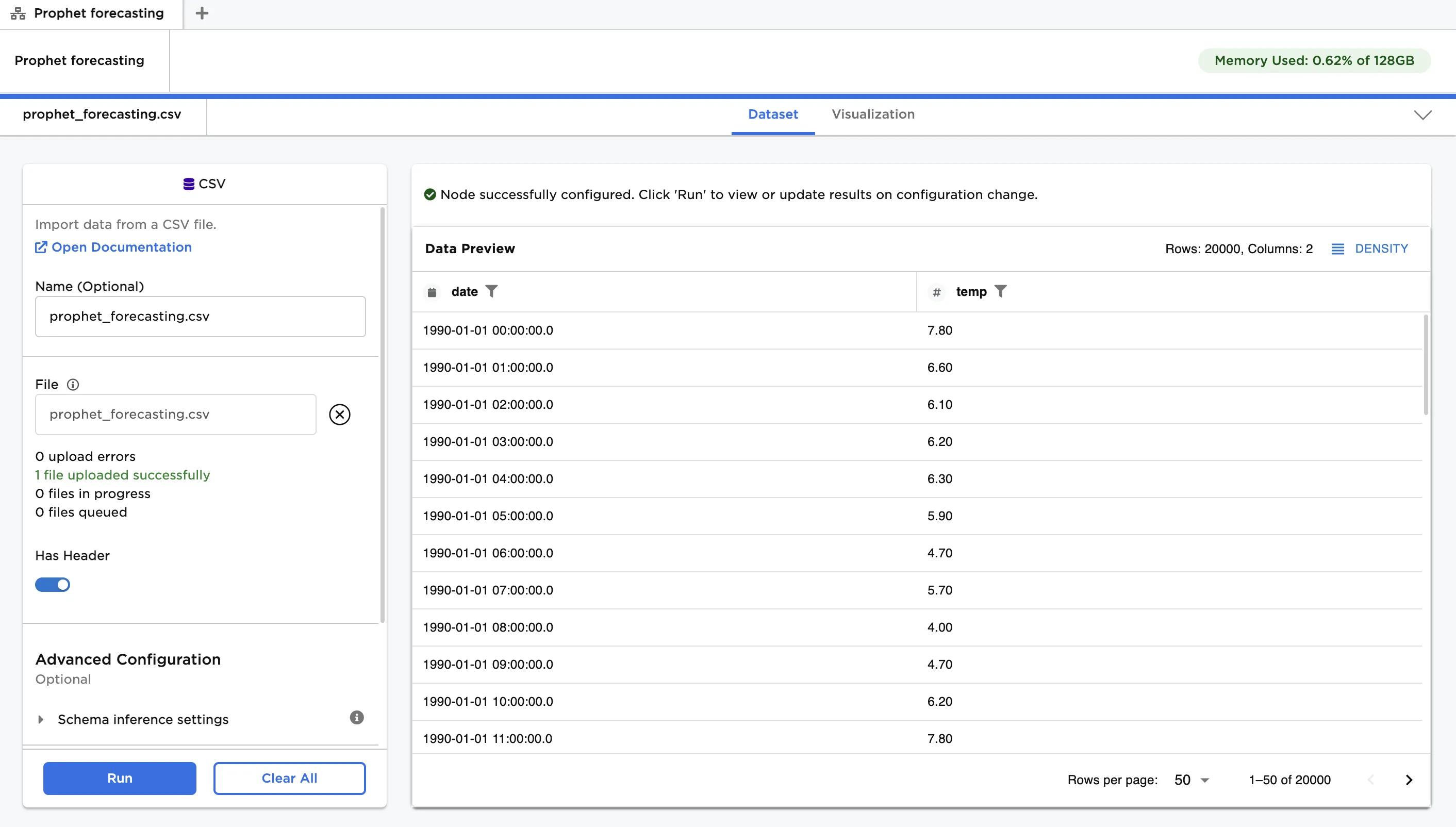
Task: Click the File field info icon
Action: [73, 385]
